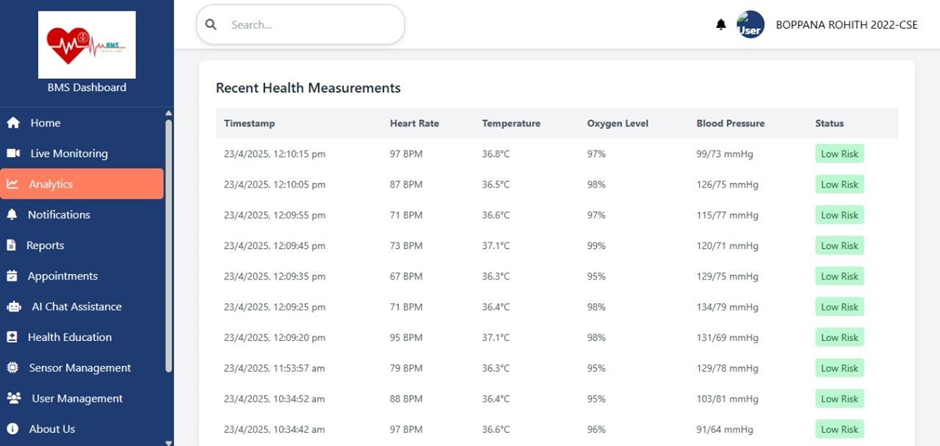Viewport: 940px width, 446px height.
Task: Click the search magnifier icon
Action: click(210, 25)
